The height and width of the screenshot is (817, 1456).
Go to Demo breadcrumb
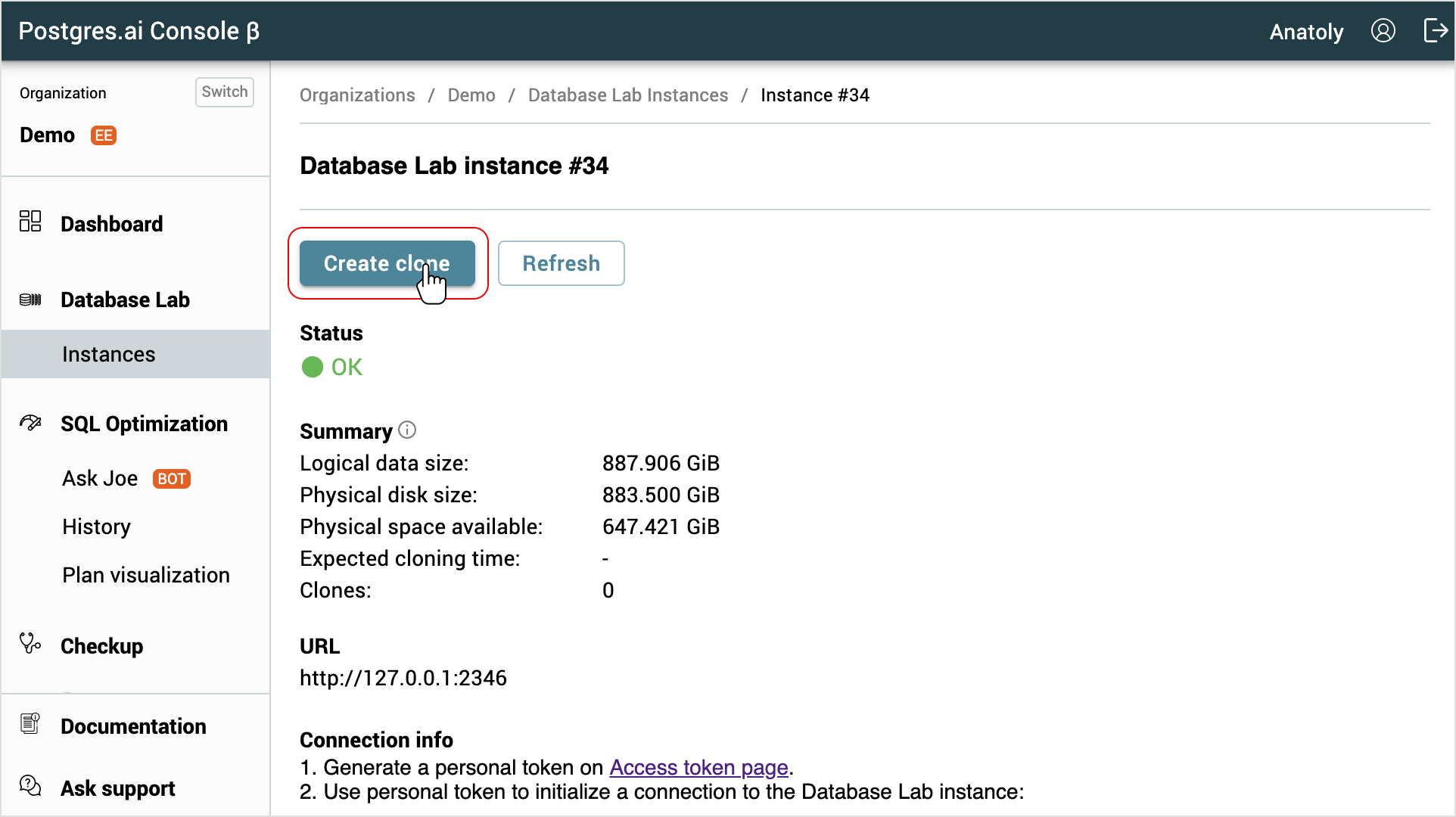[x=471, y=95]
